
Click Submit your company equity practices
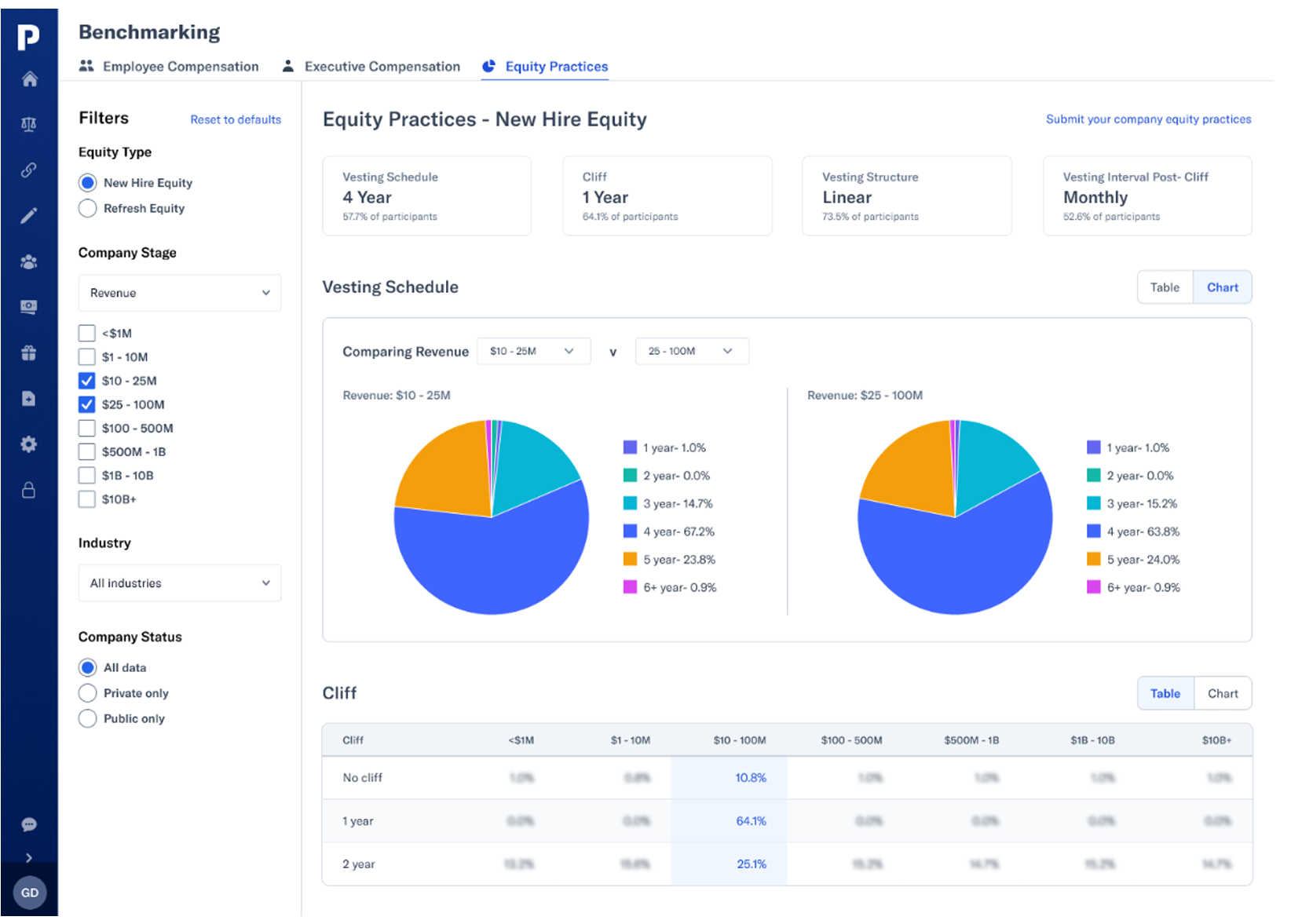click(x=1147, y=119)
